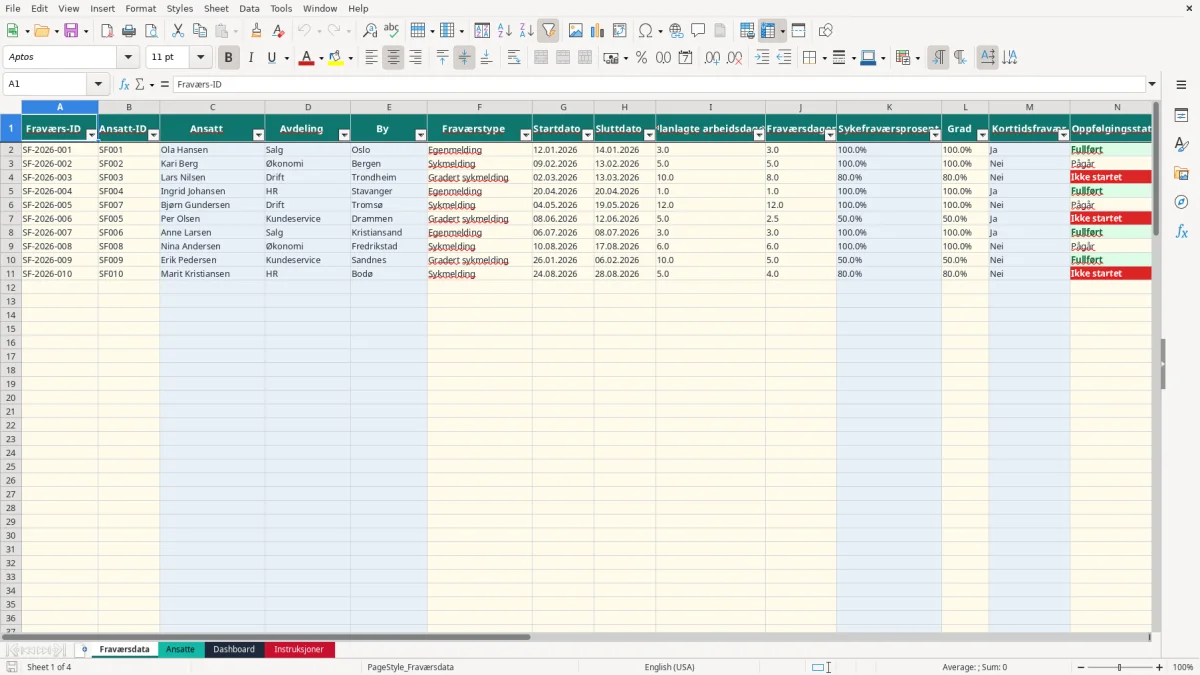Expand the formula bar arrow
1200x675 pixels.
click(1152, 85)
